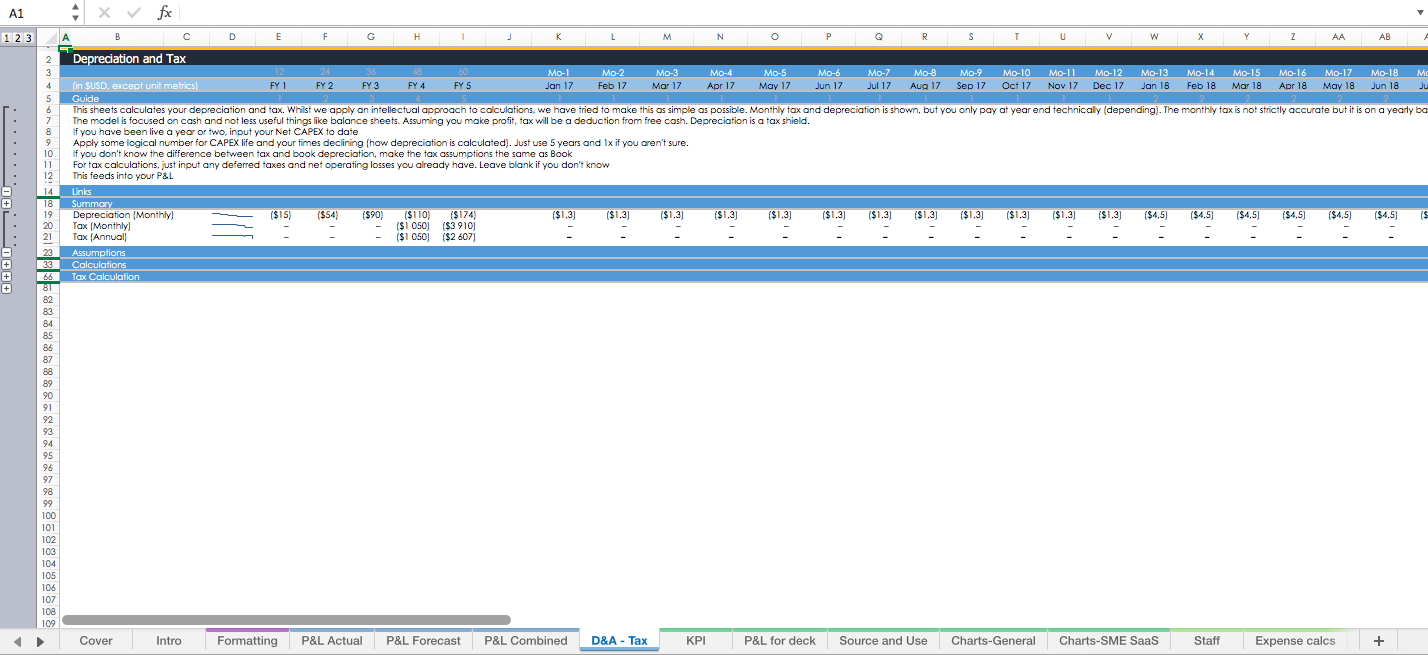Open the Charts-SME SaaS tab
The width and height of the screenshot is (1428, 655).
tap(1108, 641)
